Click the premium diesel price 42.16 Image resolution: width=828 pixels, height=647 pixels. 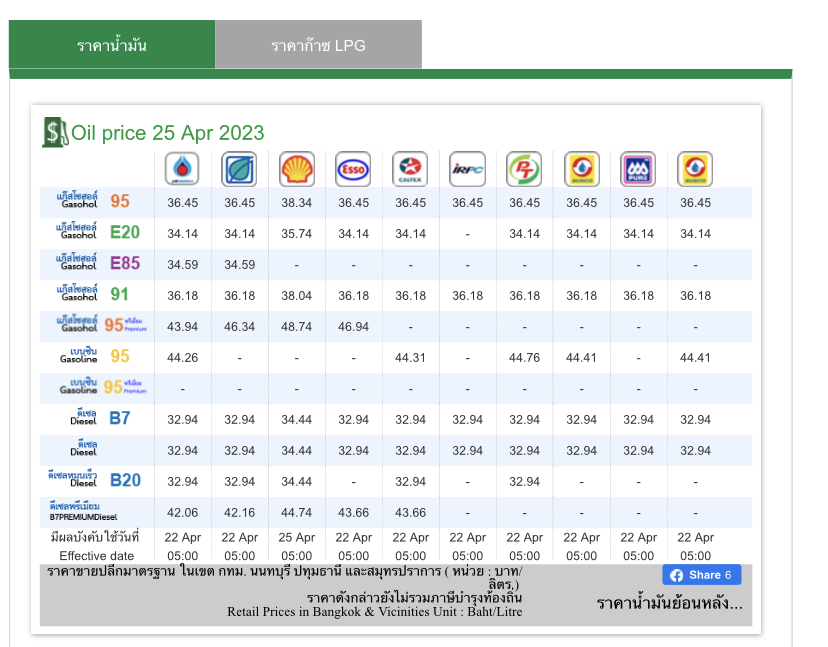click(239, 513)
